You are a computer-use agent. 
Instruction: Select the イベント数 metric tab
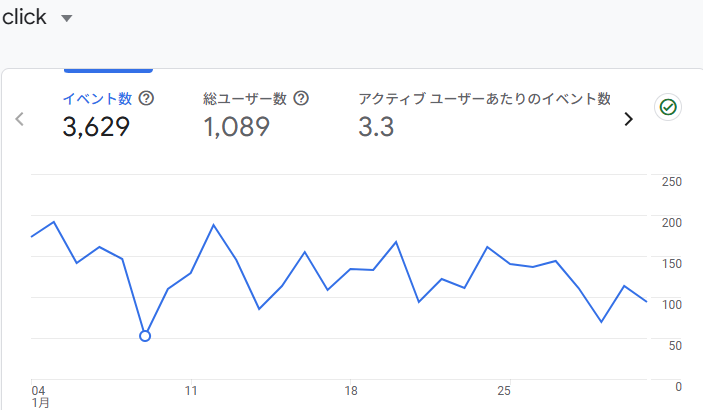97,98
